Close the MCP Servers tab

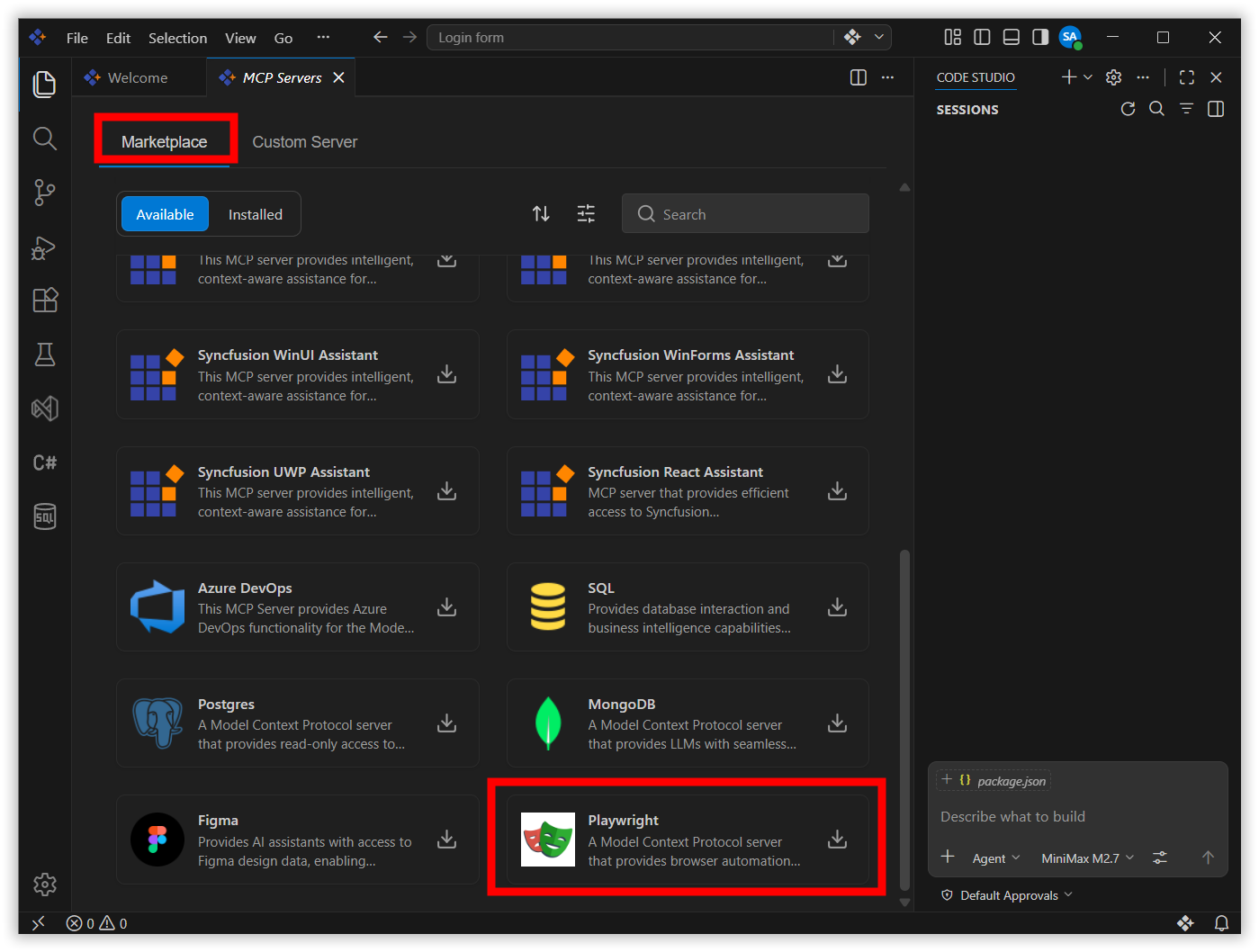(338, 77)
